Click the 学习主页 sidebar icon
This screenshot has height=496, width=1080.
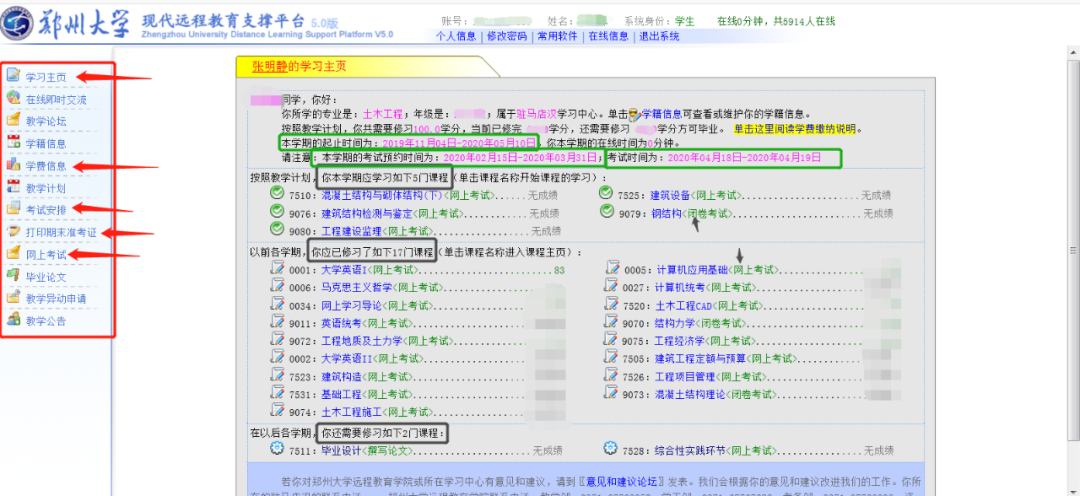[x=13, y=76]
